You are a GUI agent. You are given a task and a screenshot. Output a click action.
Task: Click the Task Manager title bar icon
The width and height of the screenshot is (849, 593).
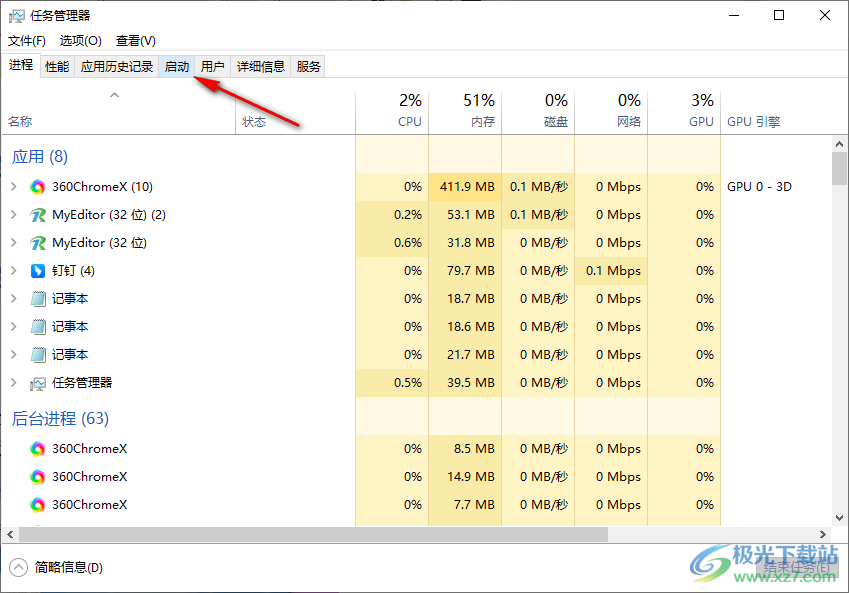17,16
